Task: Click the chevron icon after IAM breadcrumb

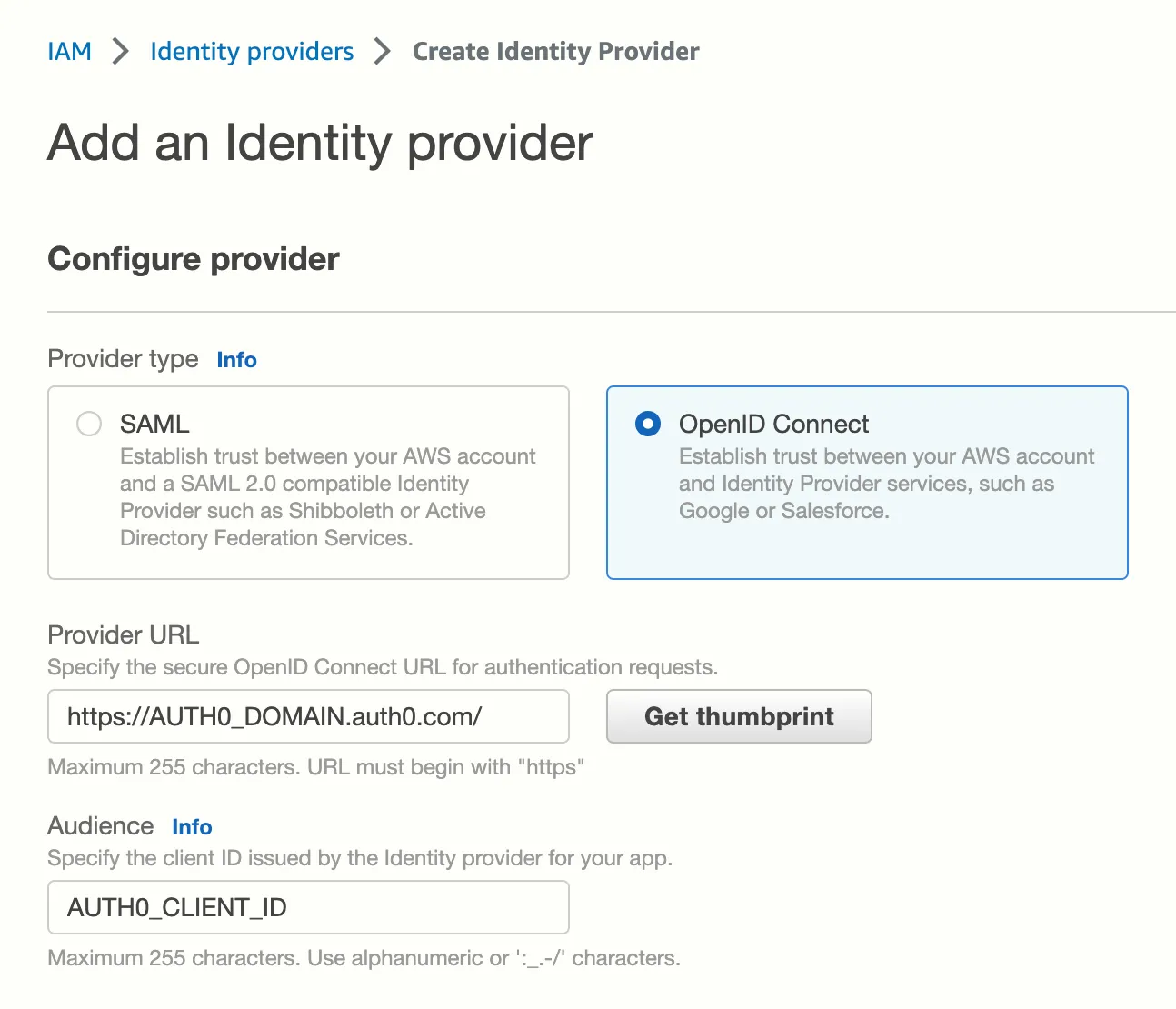Action: coord(120,52)
